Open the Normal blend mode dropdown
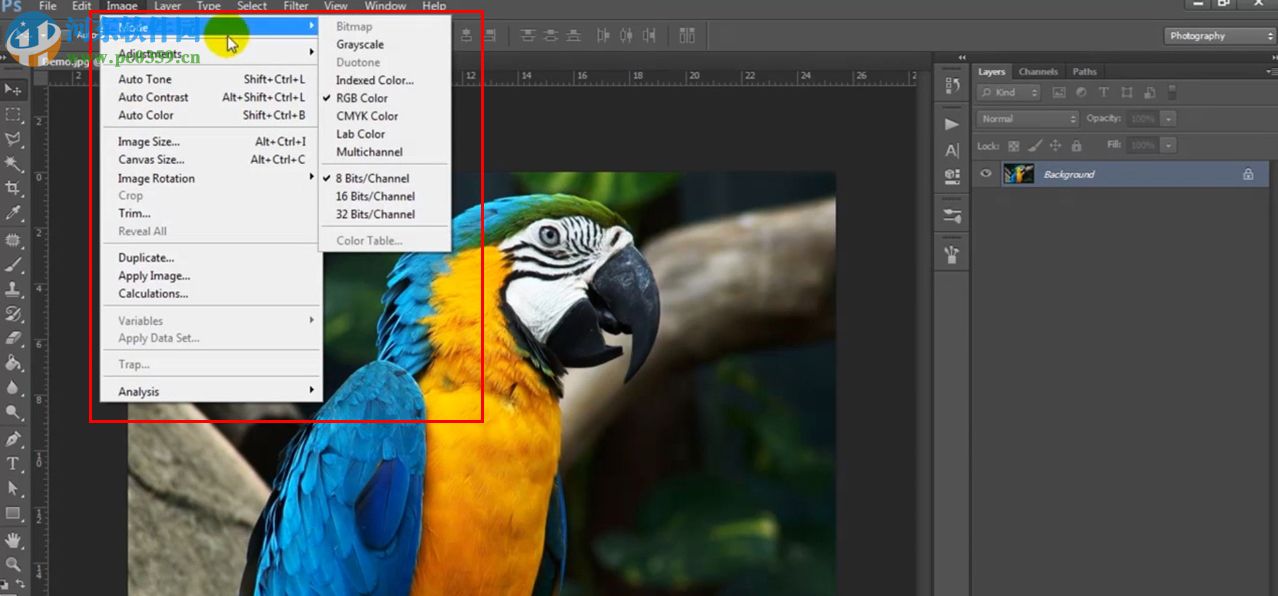The width and height of the screenshot is (1278, 596). click(x=1028, y=119)
